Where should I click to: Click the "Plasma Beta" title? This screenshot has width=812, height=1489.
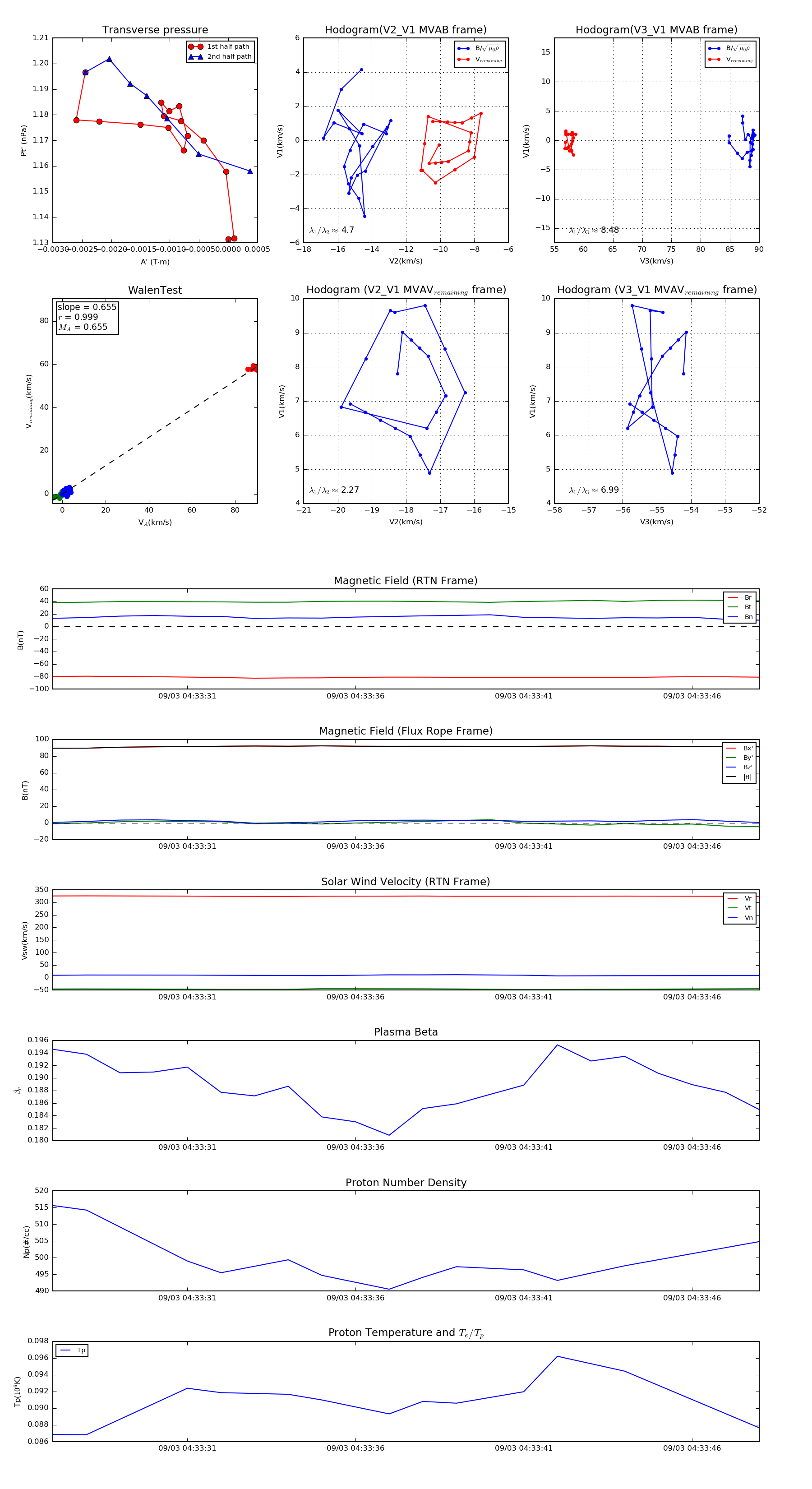click(x=406, y=1032)
